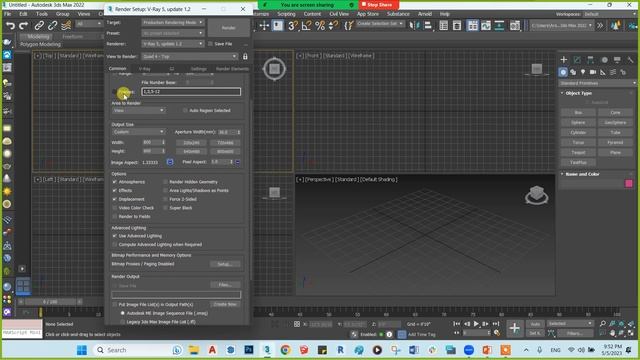Enable Auto Region Selected checkbox
The height and width of the screenshot is (360, 640).
tap(185, 110)
